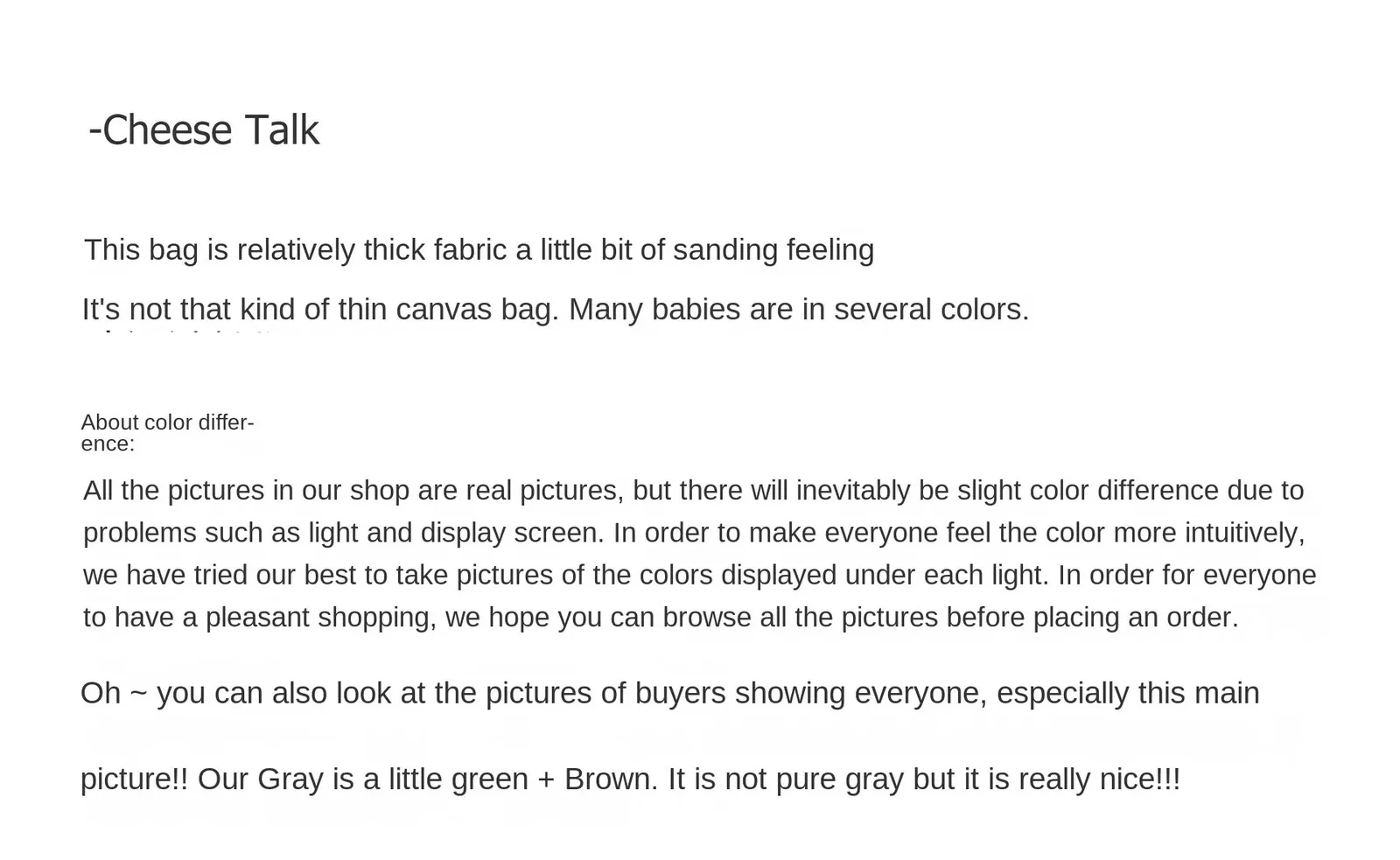Select the "About color difference:" label
The image size is (1400, 860).
166,432
